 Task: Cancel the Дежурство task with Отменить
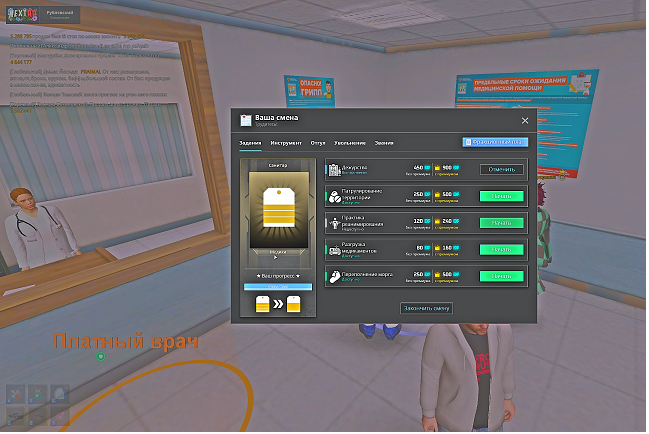[503, 170]
